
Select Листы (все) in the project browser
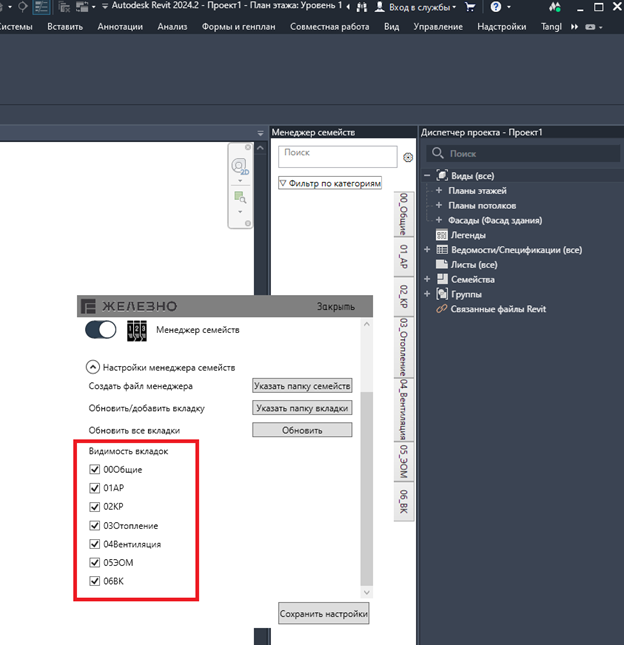(x=474, y=264)
